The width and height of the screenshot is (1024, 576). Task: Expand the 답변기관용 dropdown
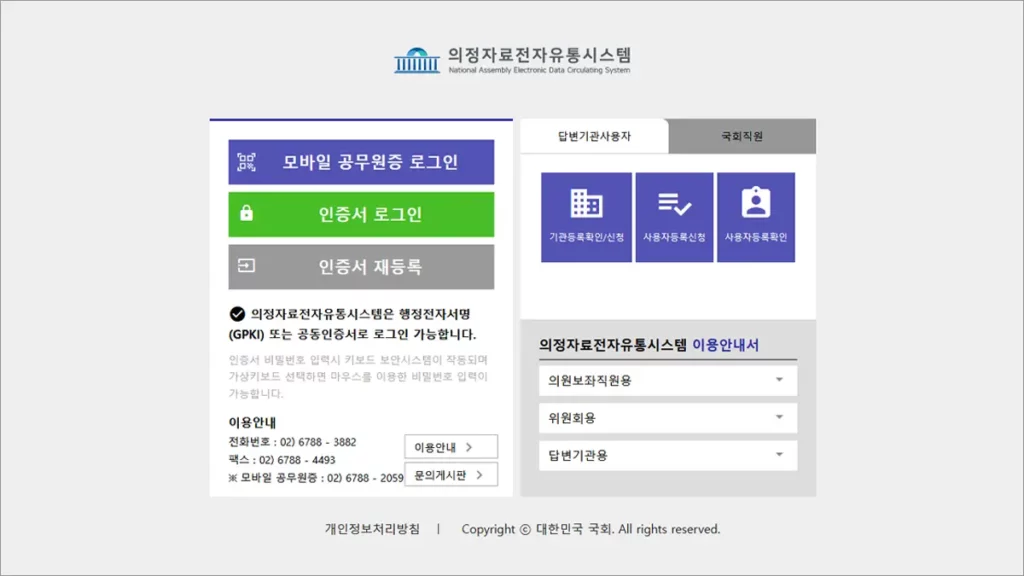[667, 455]
